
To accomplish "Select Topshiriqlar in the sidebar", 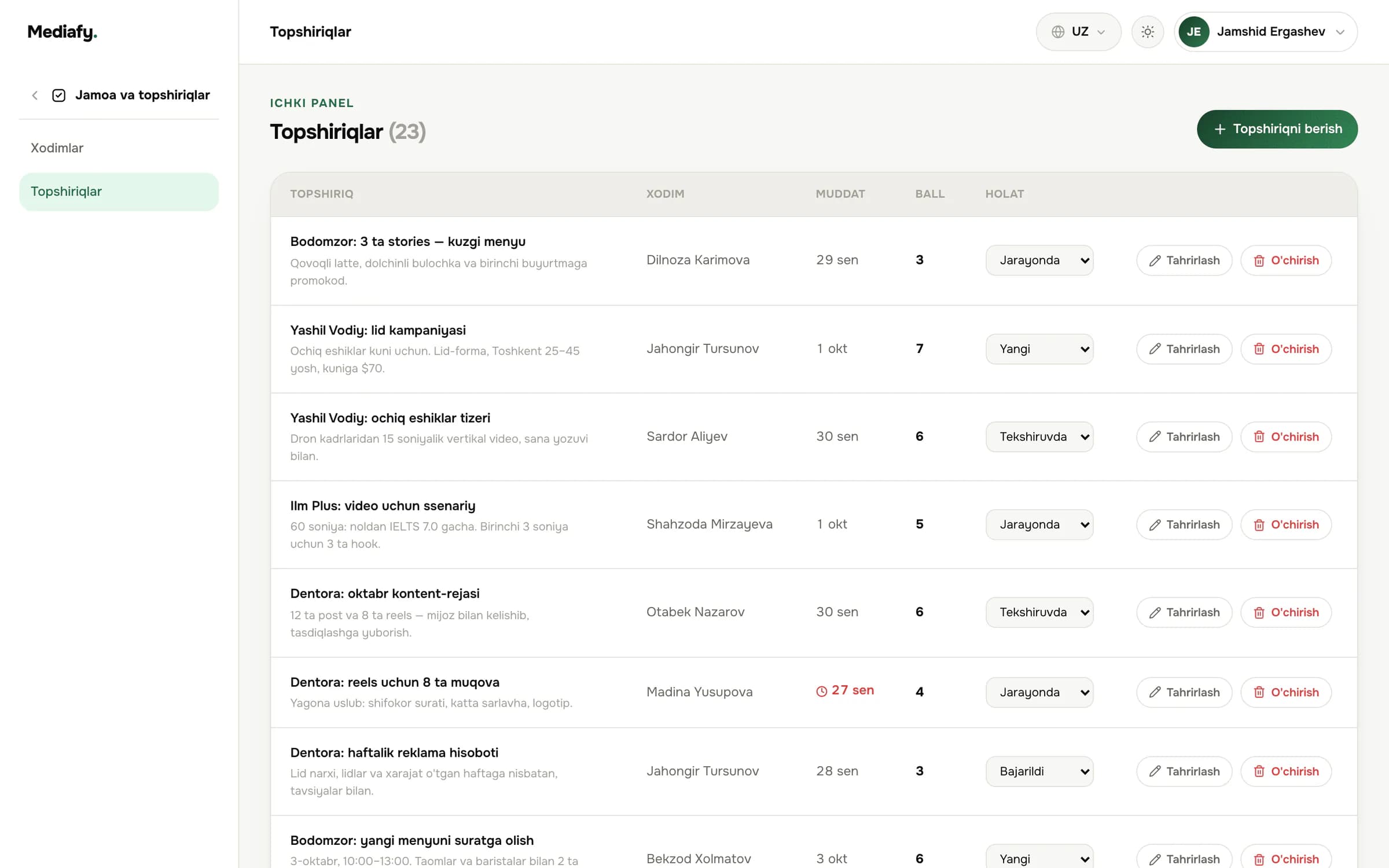I will click(119, 192).
